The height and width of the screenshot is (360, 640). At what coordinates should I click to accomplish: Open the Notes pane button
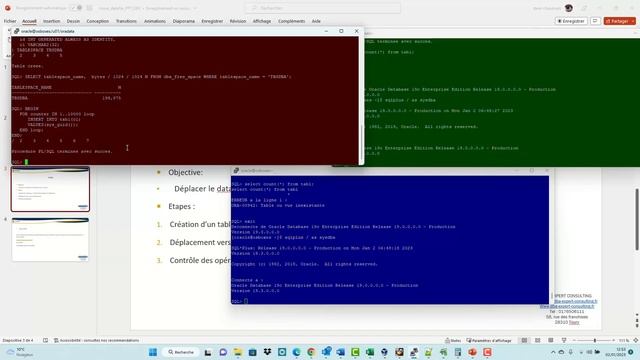click(x=453, y=340)
